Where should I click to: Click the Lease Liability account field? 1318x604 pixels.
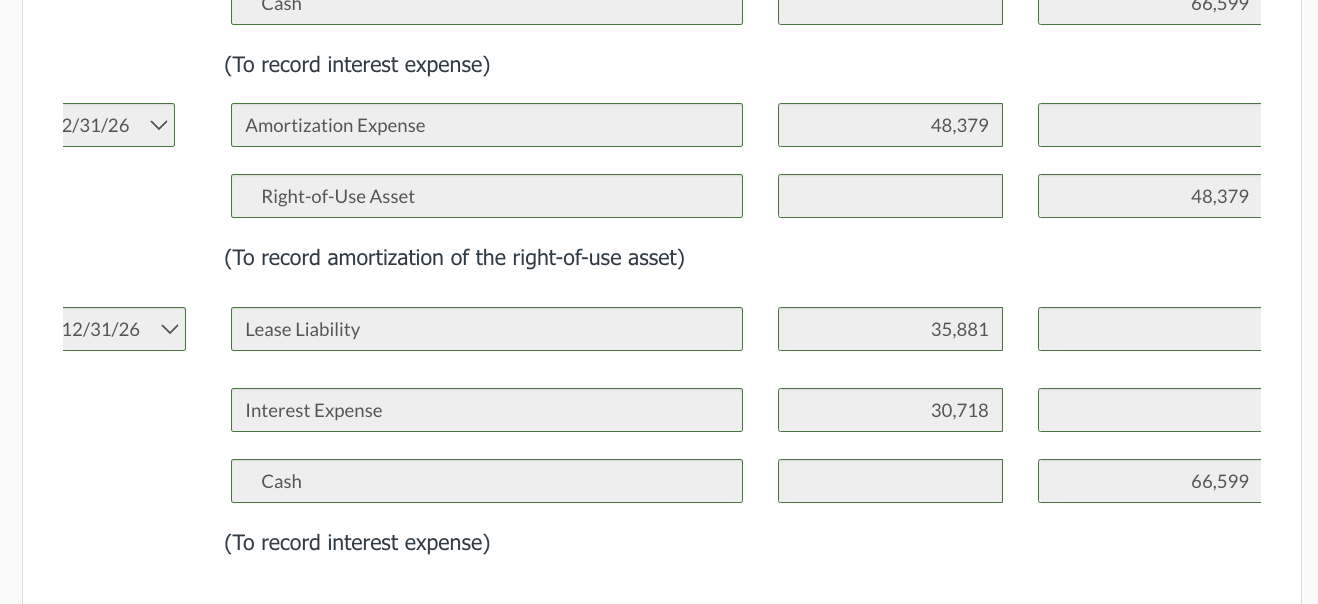(x=487, y=329)
